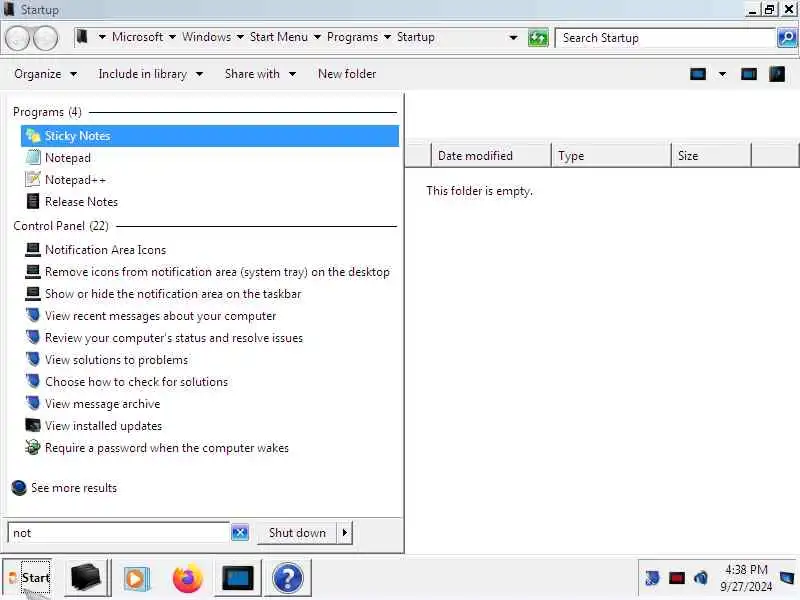Open Help question mark taskbar icon
The image size is (800, 600).
click(288, 578)
